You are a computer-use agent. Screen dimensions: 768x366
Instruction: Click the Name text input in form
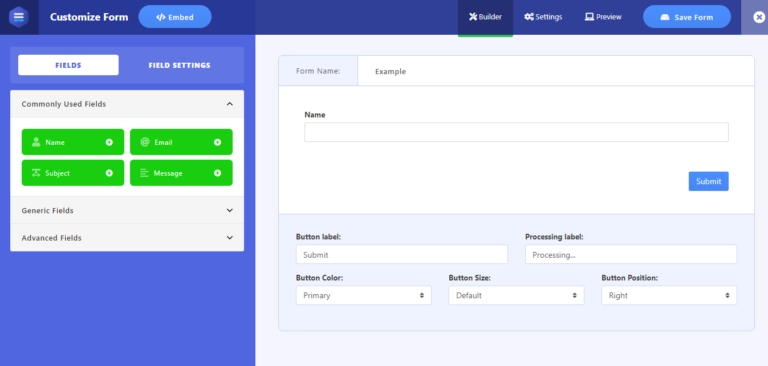[516, 132]
